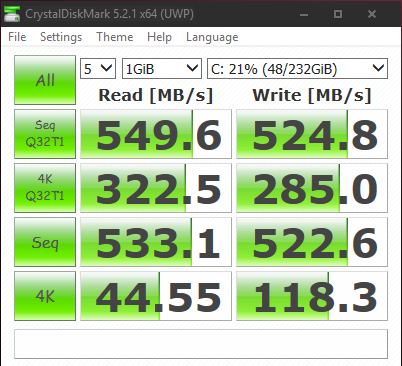Click the Write [MB/s] column header
The image size is (402, 366).
pos(312,95)
